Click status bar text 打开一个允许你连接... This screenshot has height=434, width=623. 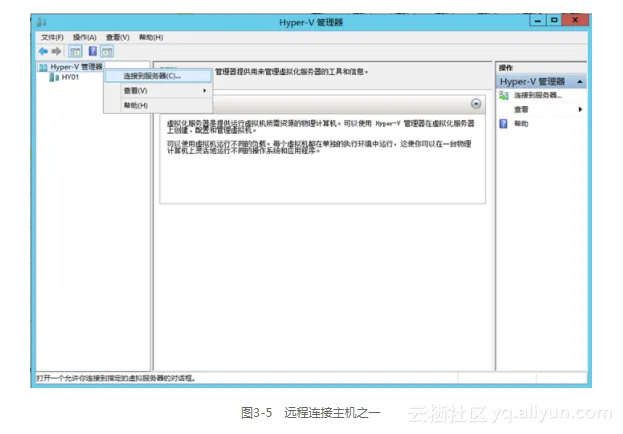point(116,378)
